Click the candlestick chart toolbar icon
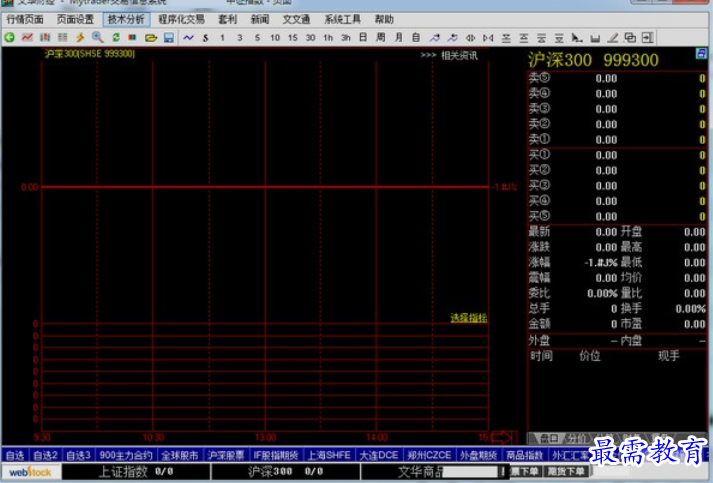 pos(45,38)
